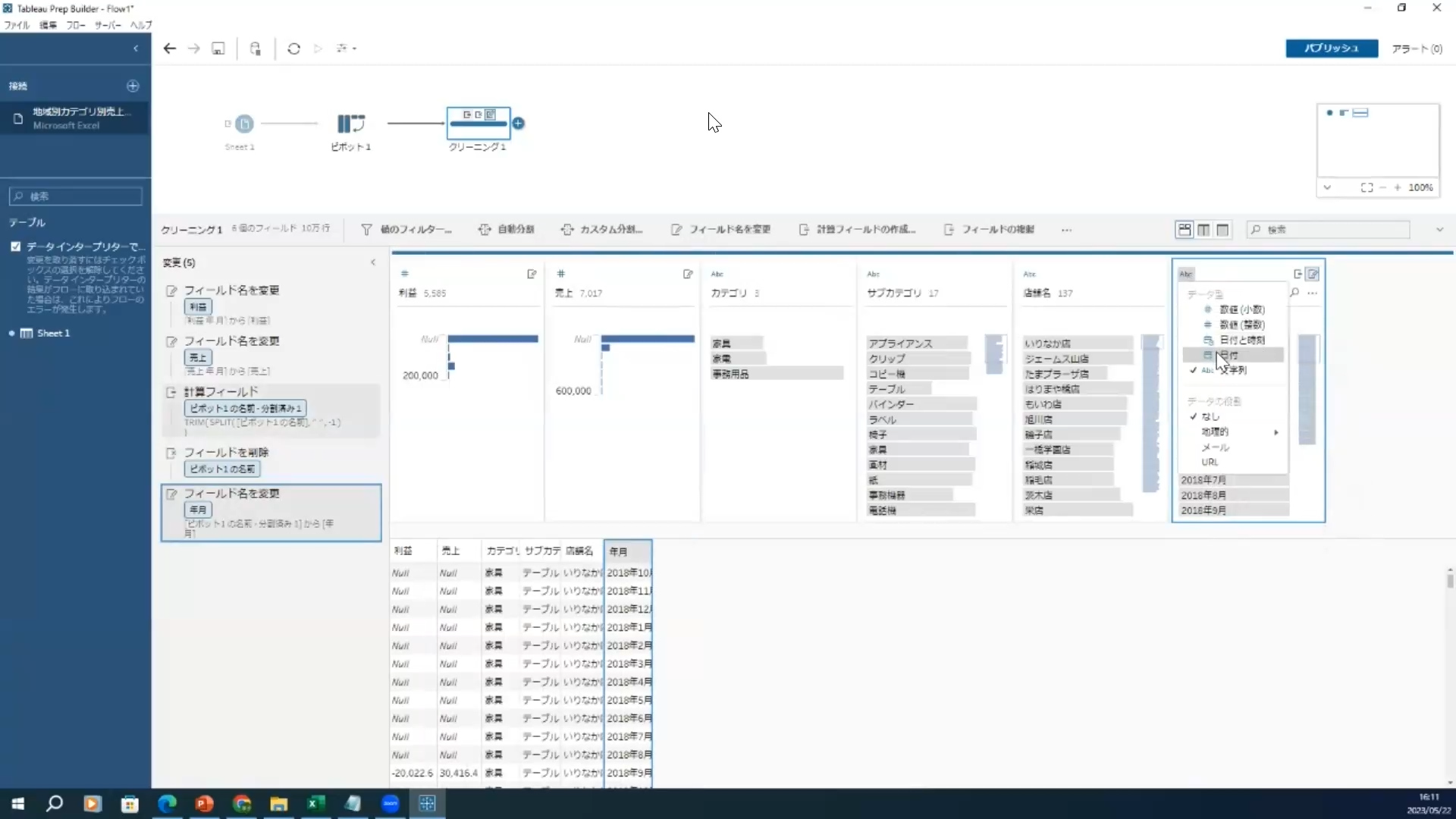This screenshot has width=1456, height=819.
Task: Select the フィールドを削除 change entry
Action: pos(271,461)
